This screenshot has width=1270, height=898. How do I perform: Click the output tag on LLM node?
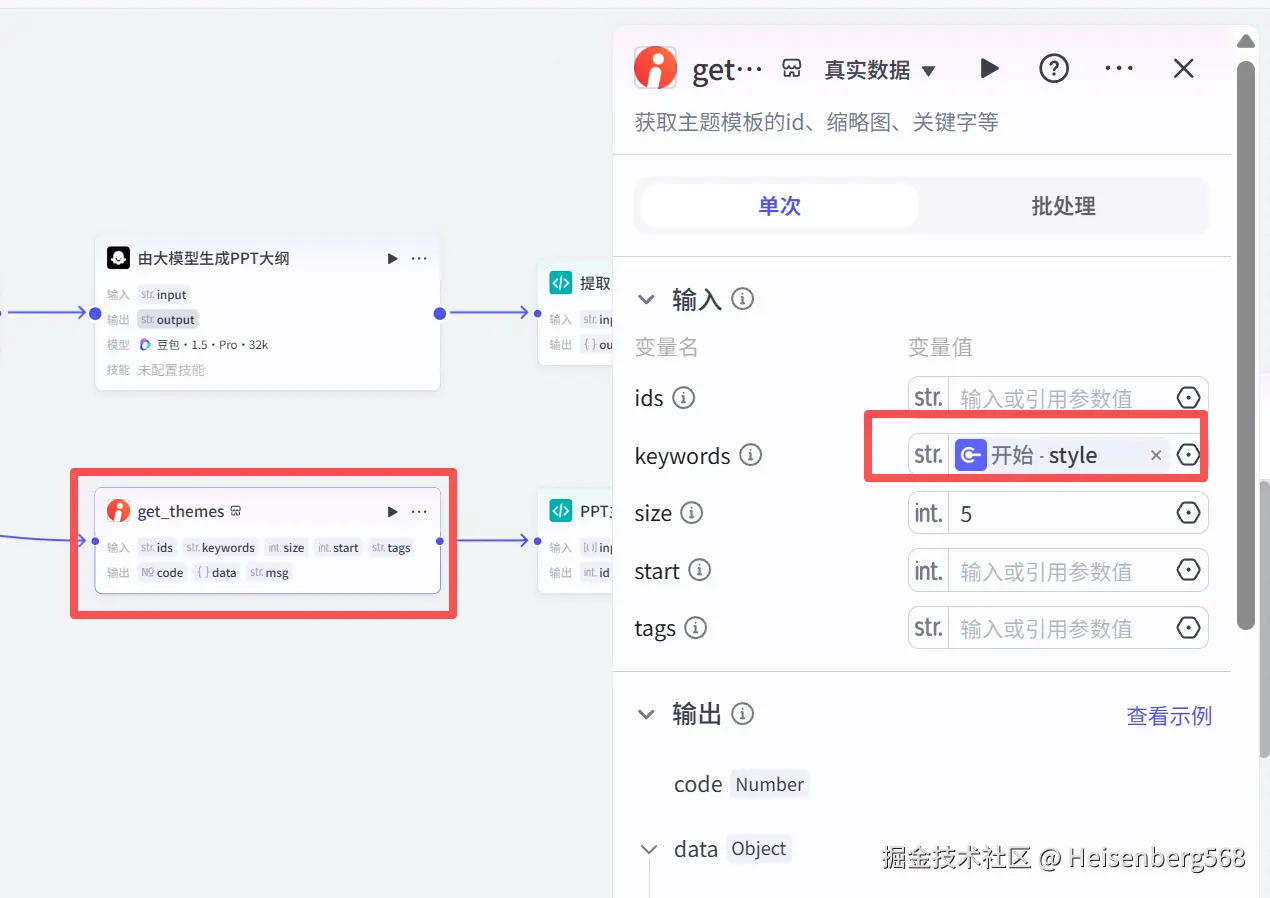tap(168, 320)
